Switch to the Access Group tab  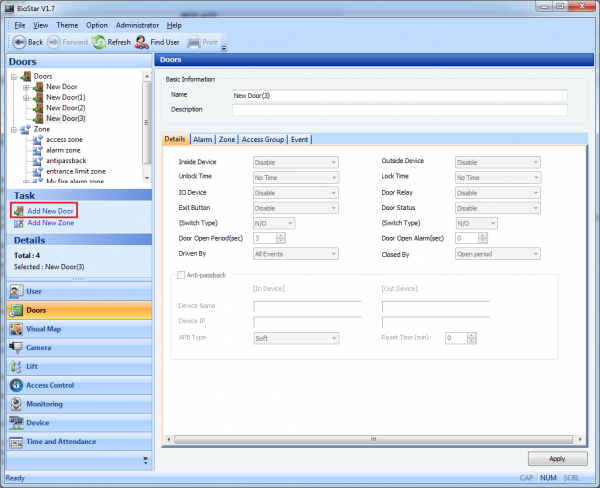263,140
